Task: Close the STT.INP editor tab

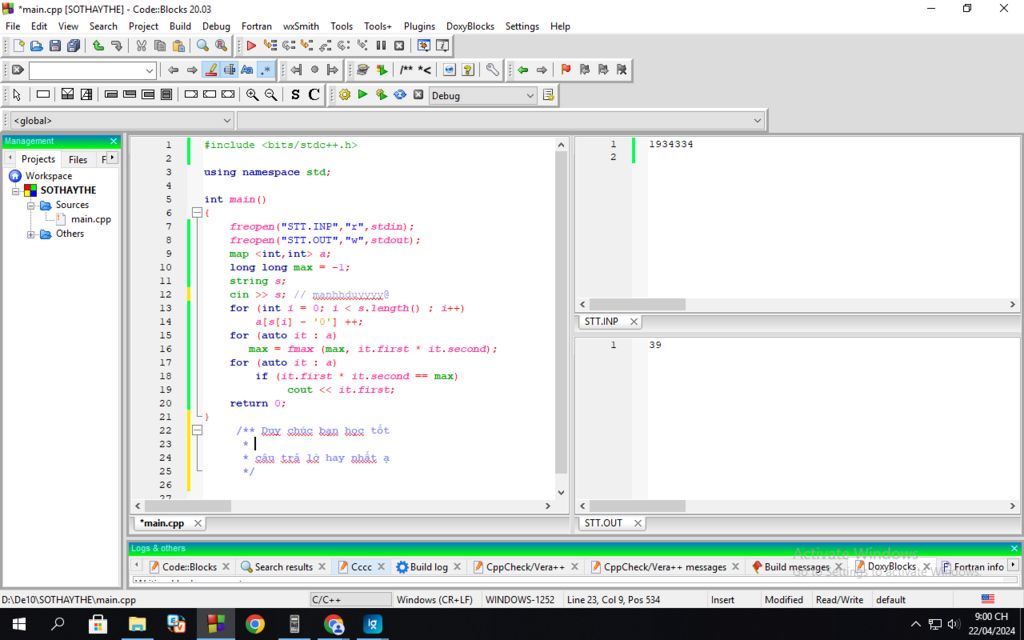Action: pyautogui.click(x=633, y=321)
